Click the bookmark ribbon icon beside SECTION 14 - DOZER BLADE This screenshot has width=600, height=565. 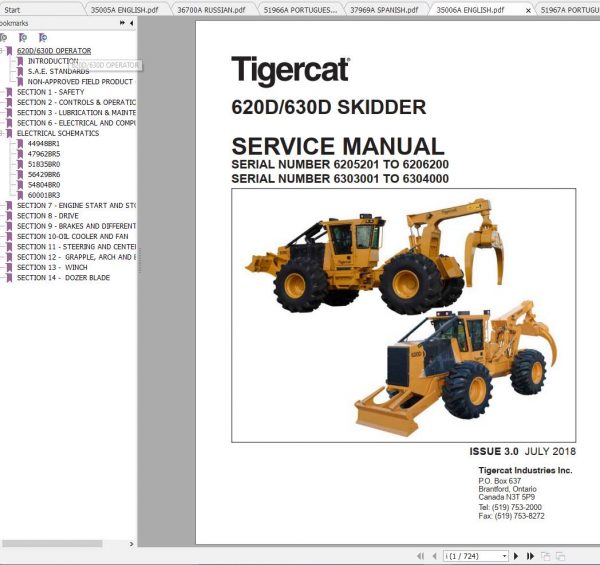point(9,278)
